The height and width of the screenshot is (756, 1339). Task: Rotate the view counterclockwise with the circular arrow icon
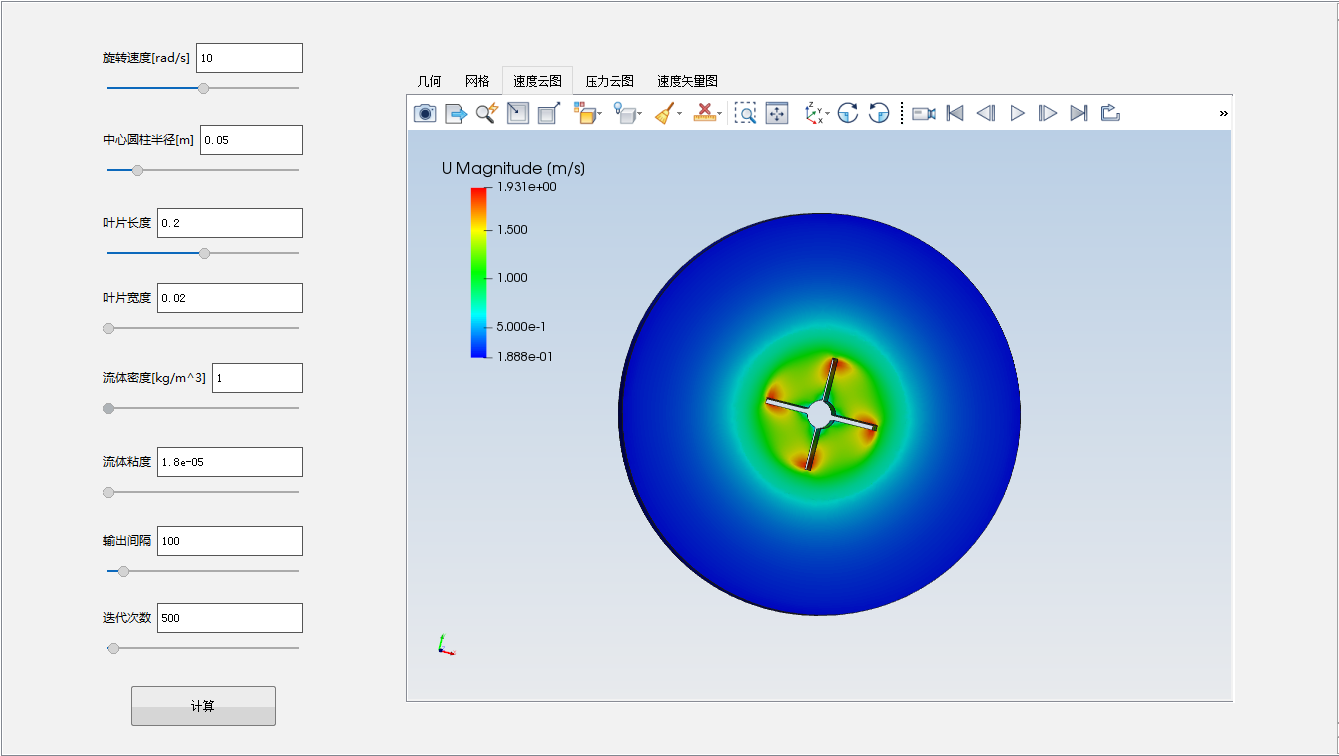(x=879, y=113)
